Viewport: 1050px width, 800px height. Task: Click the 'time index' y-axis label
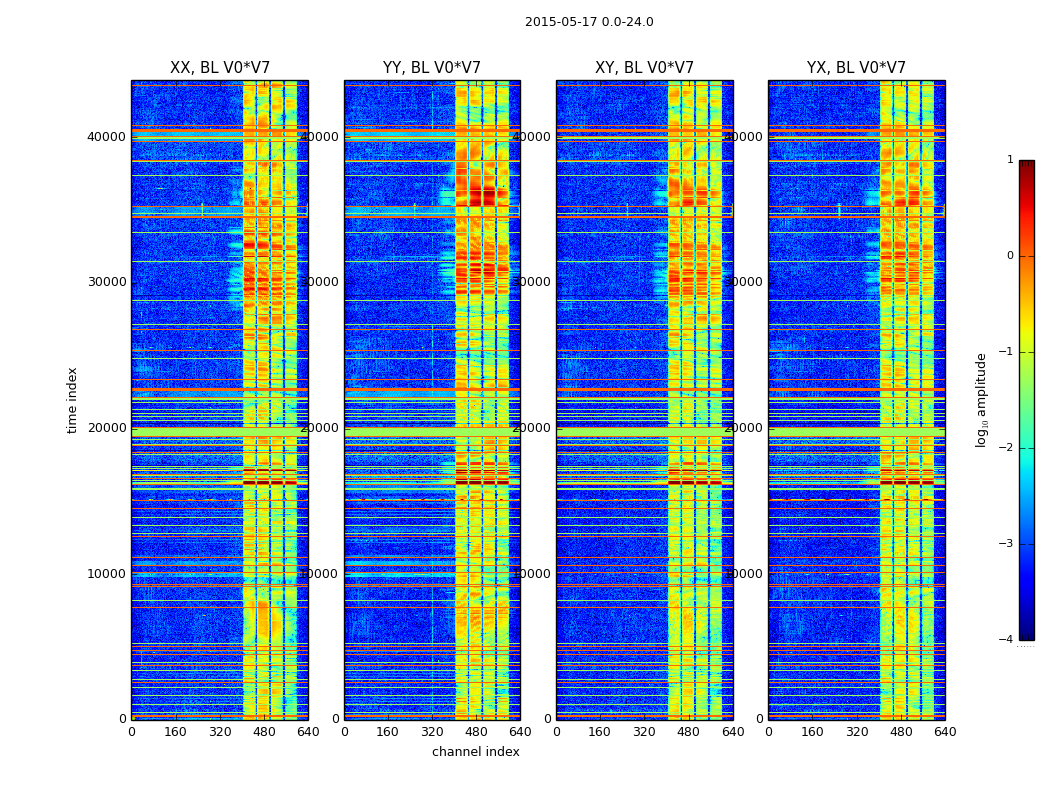pos(72,400)
